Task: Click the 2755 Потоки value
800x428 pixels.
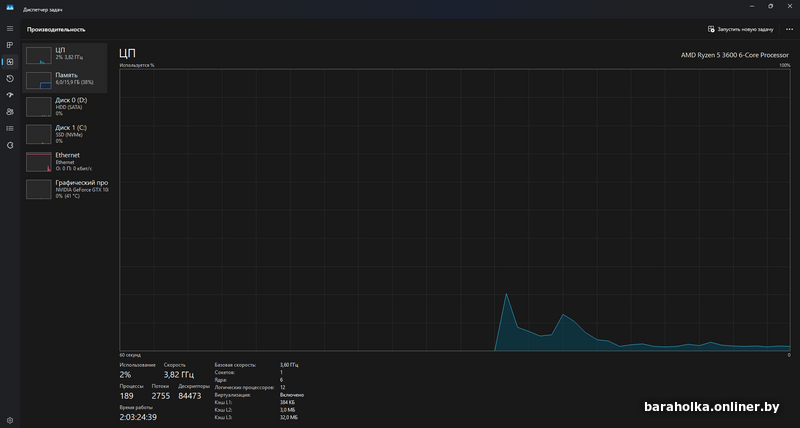Action: 161,396
